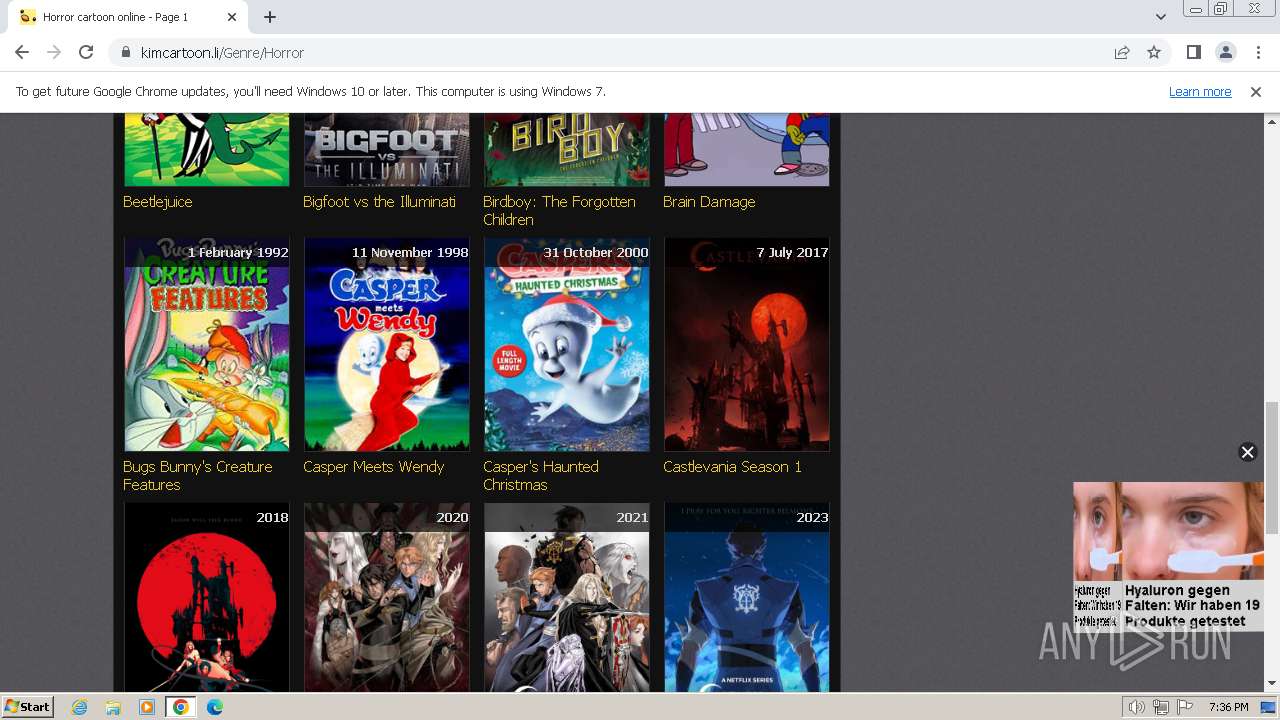Open a new tab with the plus button
The image size is (1280, 720).
tap(270, 17)
